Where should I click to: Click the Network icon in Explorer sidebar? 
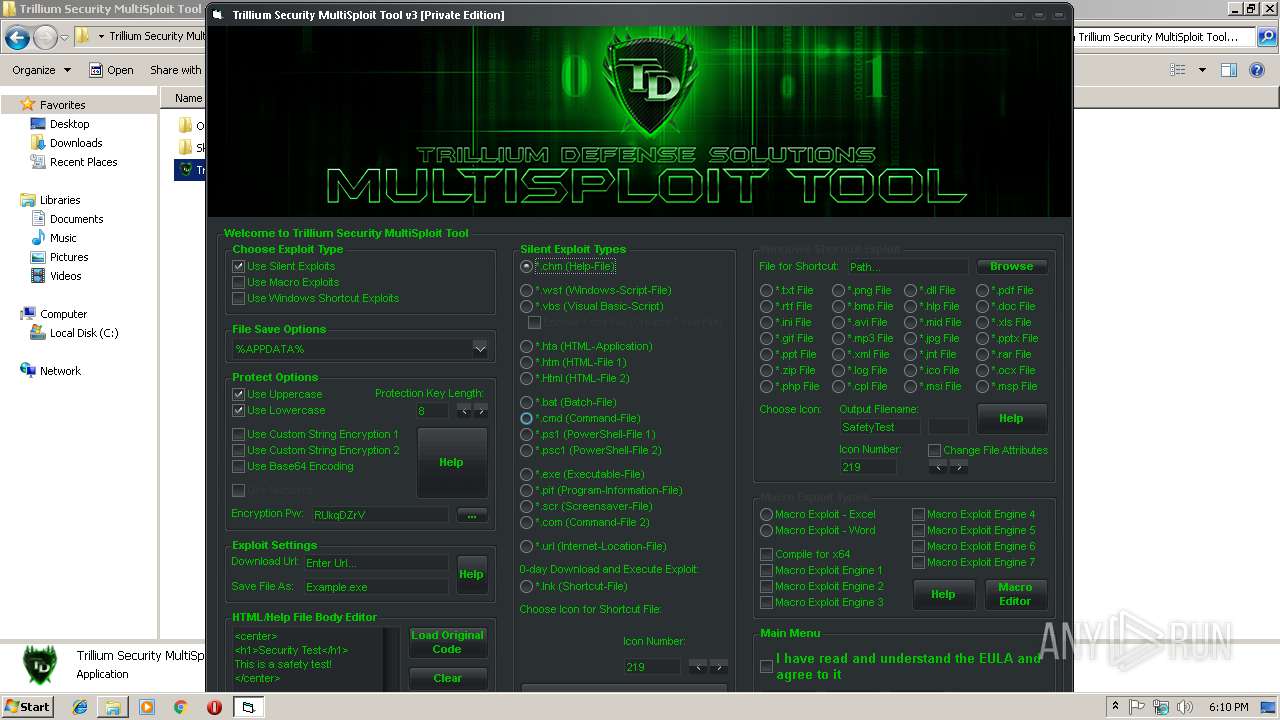pyautogui.click(x=28, y=371)
